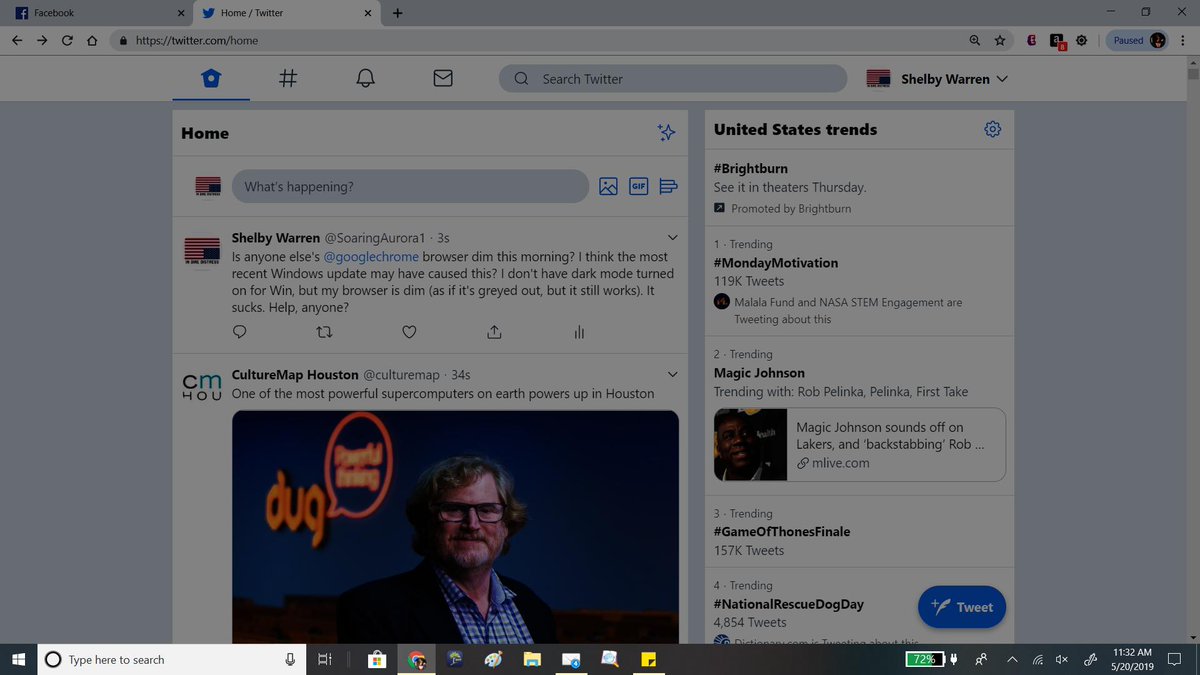
Task: Open Notifications bell icon
Action: pyautogui.click(x=366, y=79)
